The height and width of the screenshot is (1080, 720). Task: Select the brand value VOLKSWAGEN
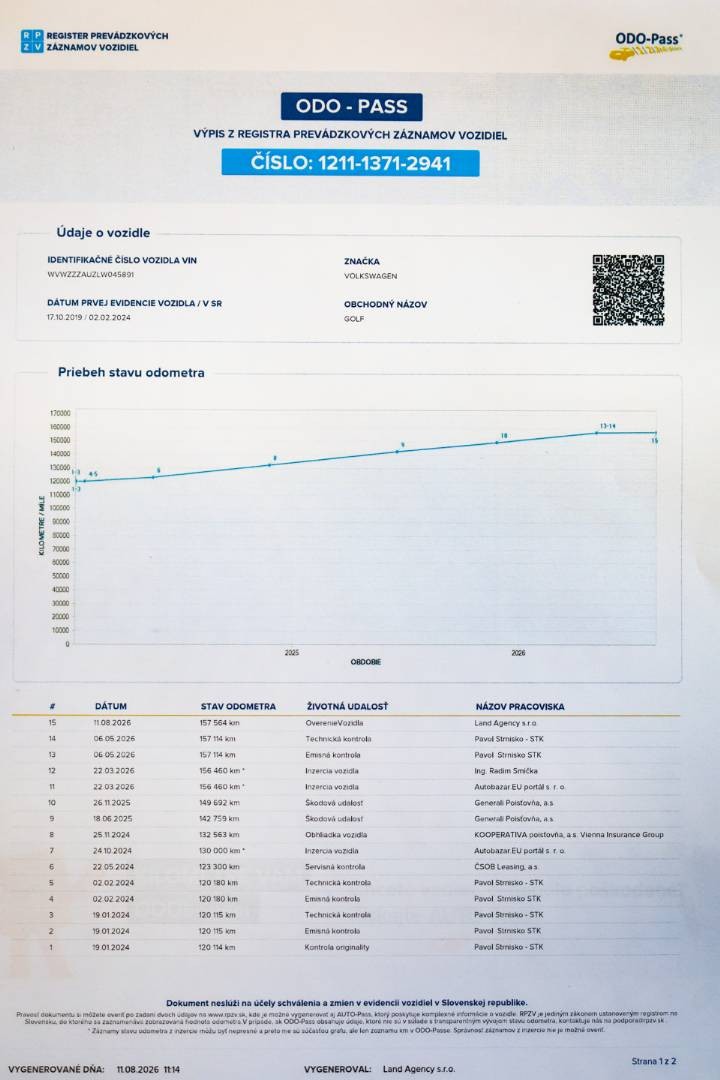[x=371, y=276]
